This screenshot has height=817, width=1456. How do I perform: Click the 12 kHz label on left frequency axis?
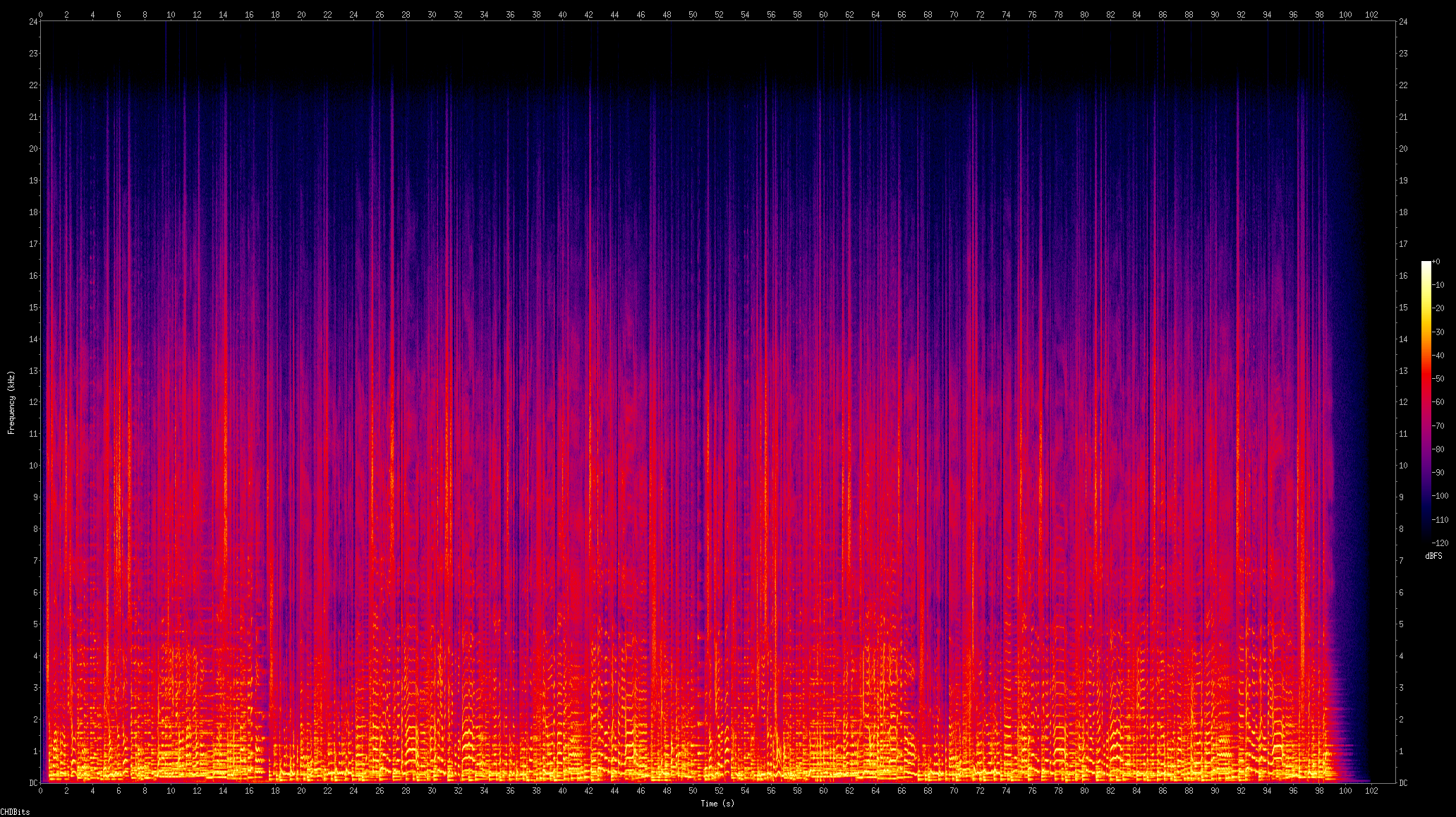click(33, 402)
